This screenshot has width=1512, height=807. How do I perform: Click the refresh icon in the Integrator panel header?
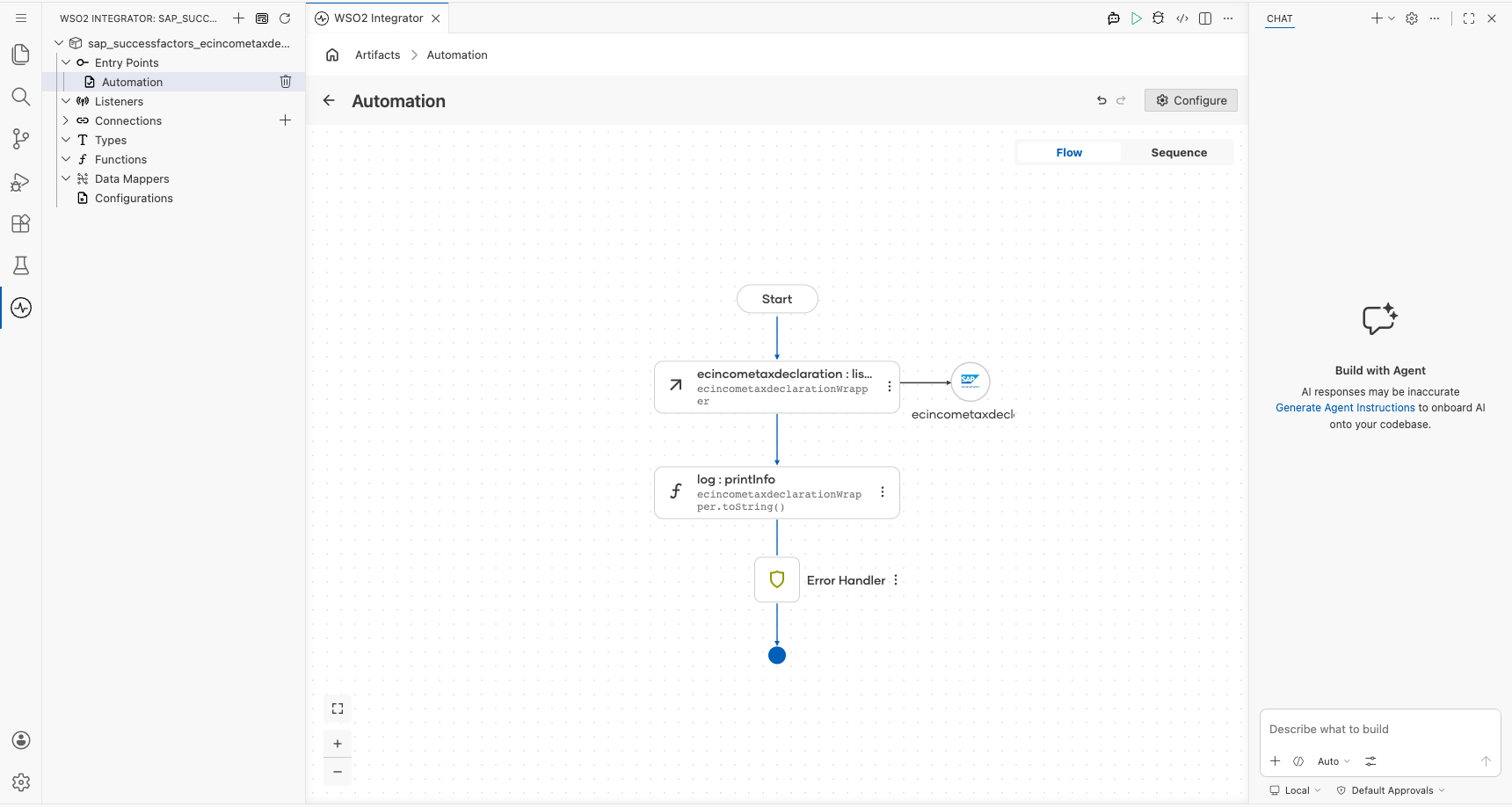(285, 18)
